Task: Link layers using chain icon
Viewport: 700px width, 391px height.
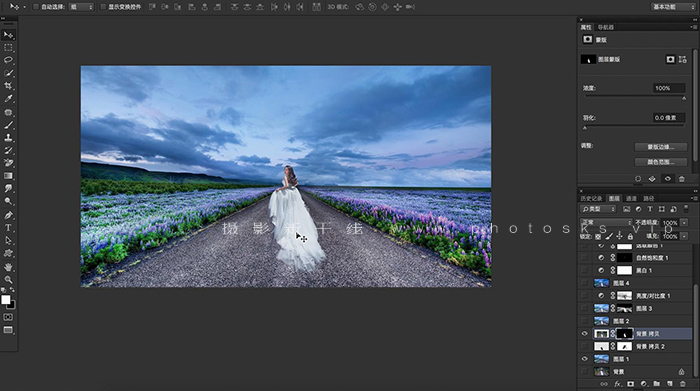Action: pos(604,384)
